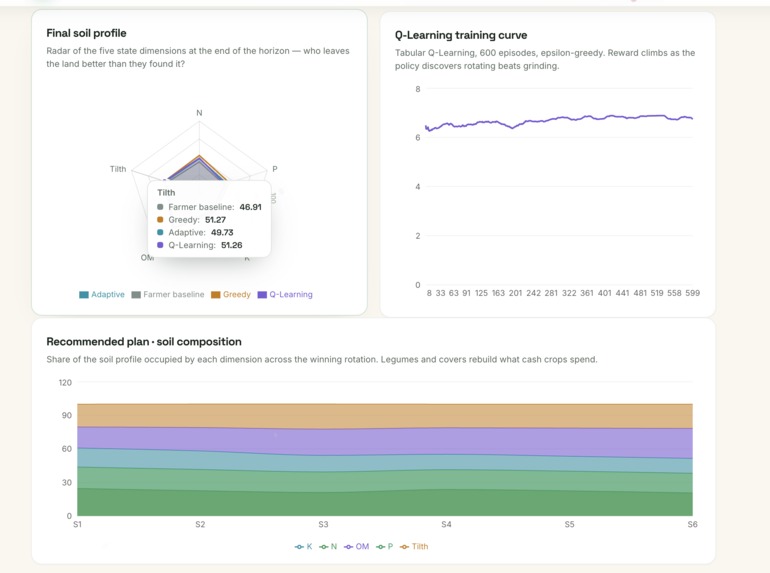Click the tan Tilth area band
Viewport: 770px width, 573px height.
(385, 416)
